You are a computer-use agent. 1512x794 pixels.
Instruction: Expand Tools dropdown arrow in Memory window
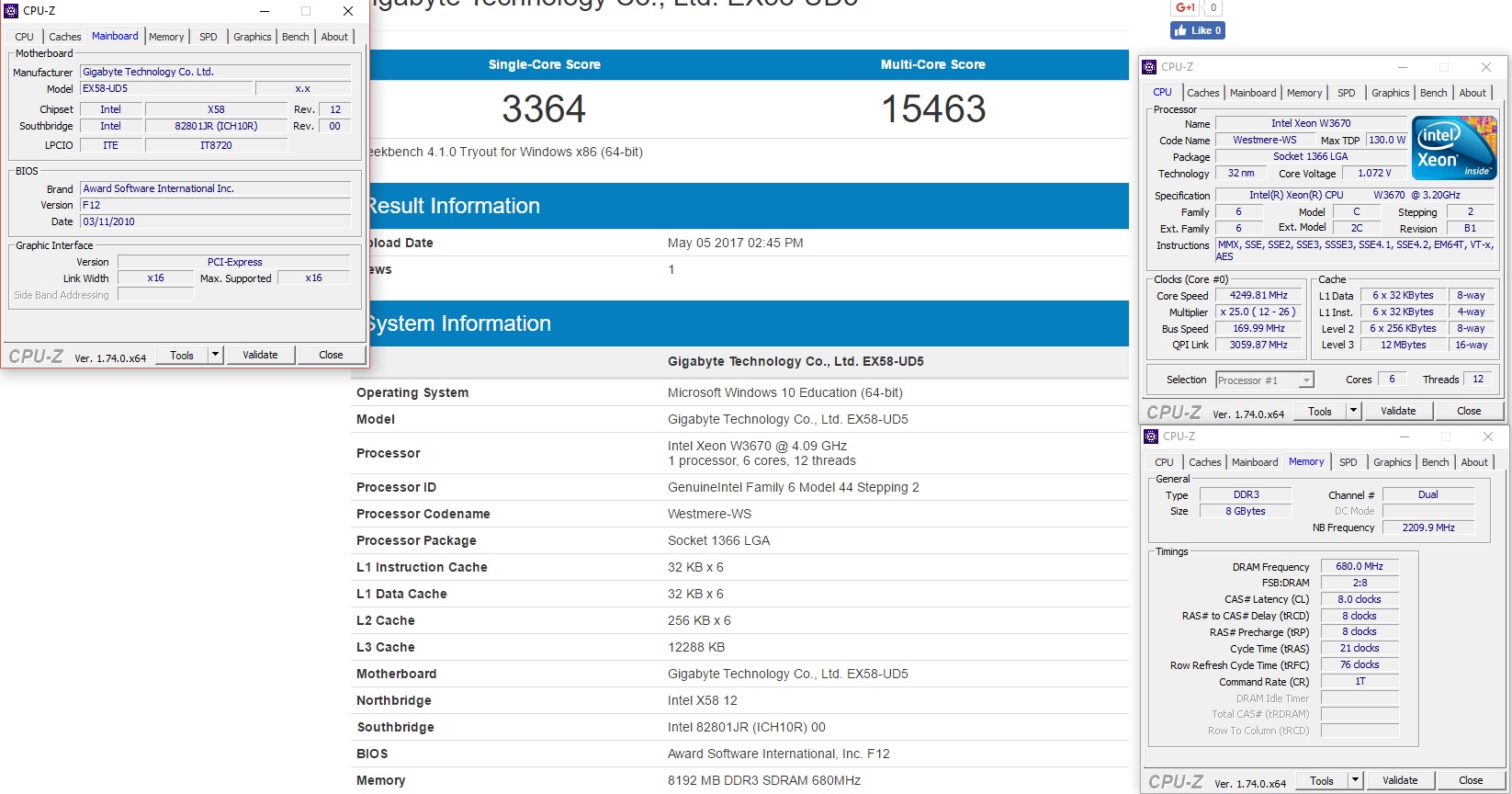[x=1355, y=780]
